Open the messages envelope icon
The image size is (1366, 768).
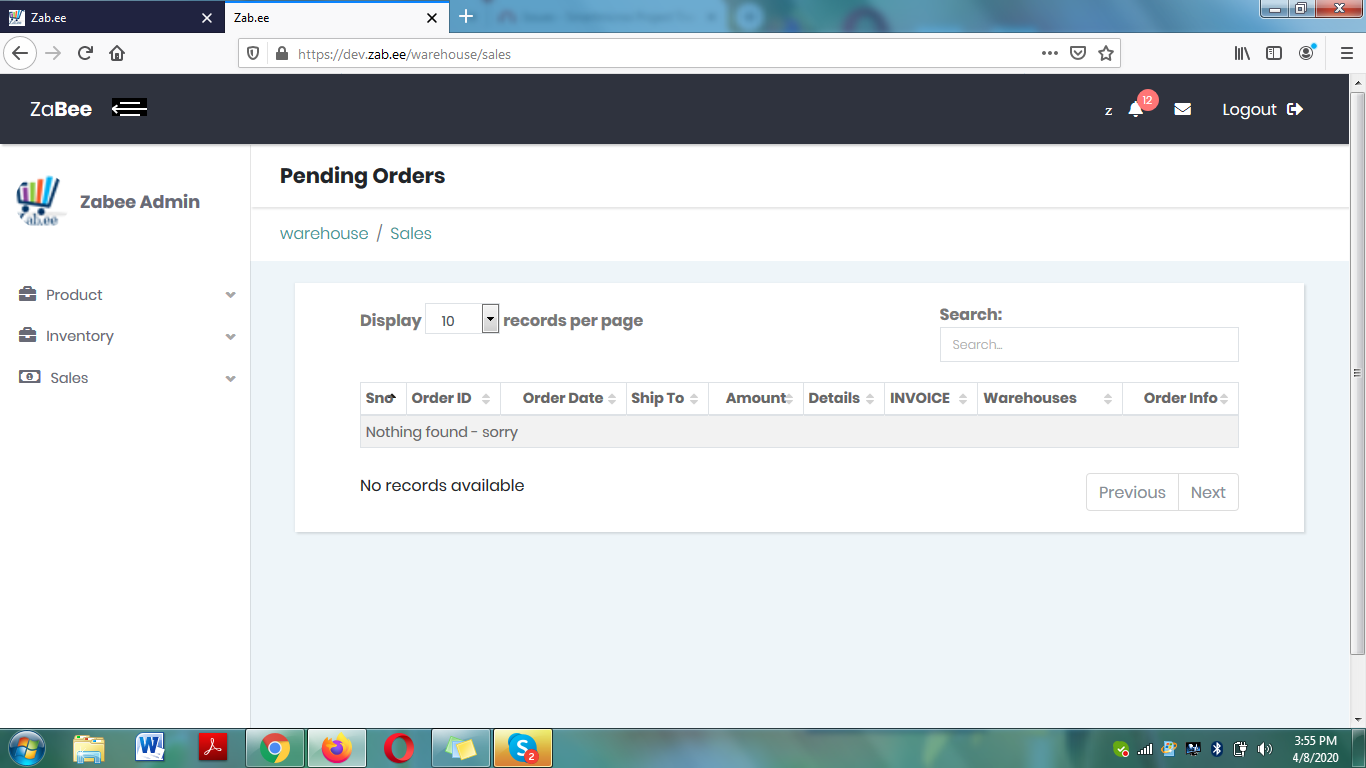coord(1182,109)
